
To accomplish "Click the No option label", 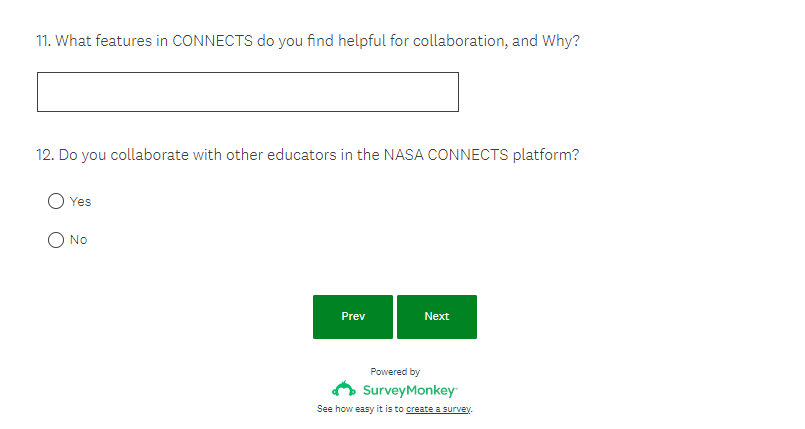I will pyautogui.click(x=79, y=240).
